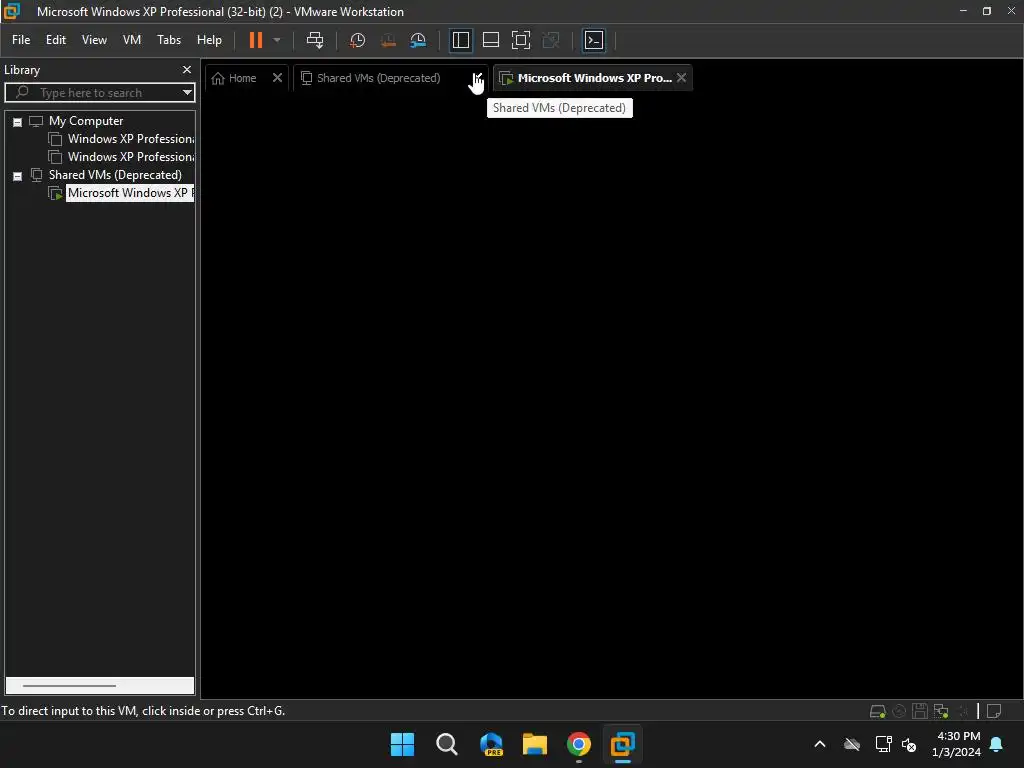The width and height of the screenshot is (1024, 768).
Task: Open the power options dropdown arrow
Action: coord(277,40)
